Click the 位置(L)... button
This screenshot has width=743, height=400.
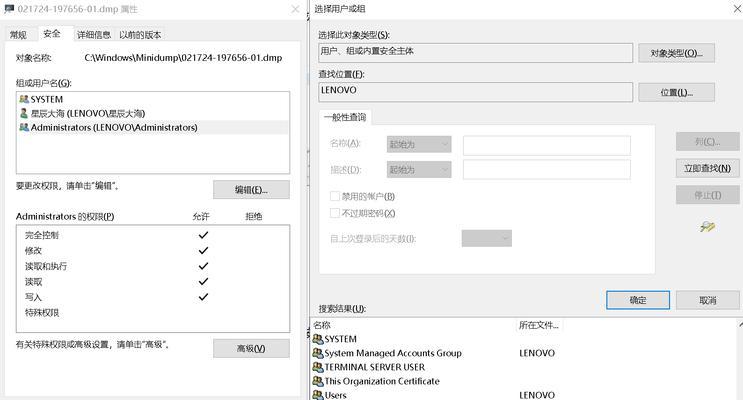tap(676, 92)
